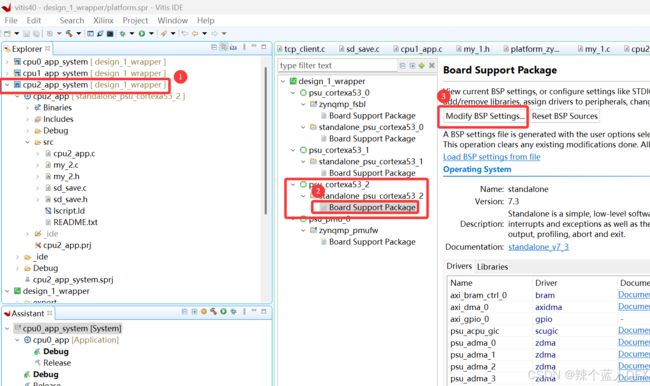Click the collapse icon beside type filter text

(x=402, y=66)
